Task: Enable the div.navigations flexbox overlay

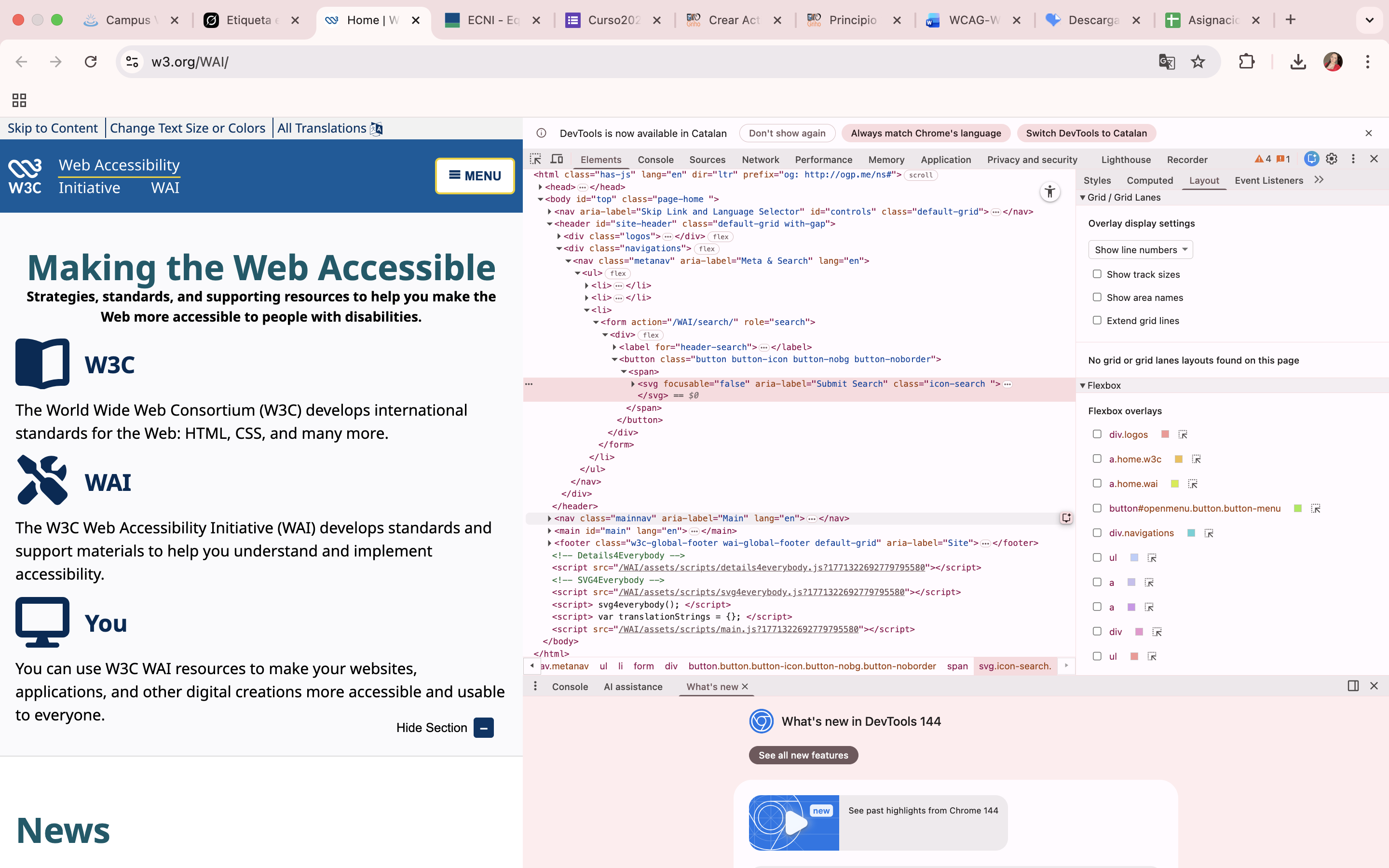Action: (1097, 533)
